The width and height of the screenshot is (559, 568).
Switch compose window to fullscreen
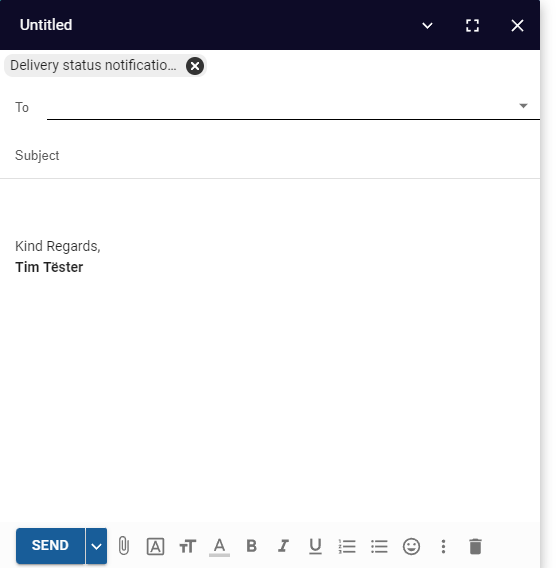472,26
